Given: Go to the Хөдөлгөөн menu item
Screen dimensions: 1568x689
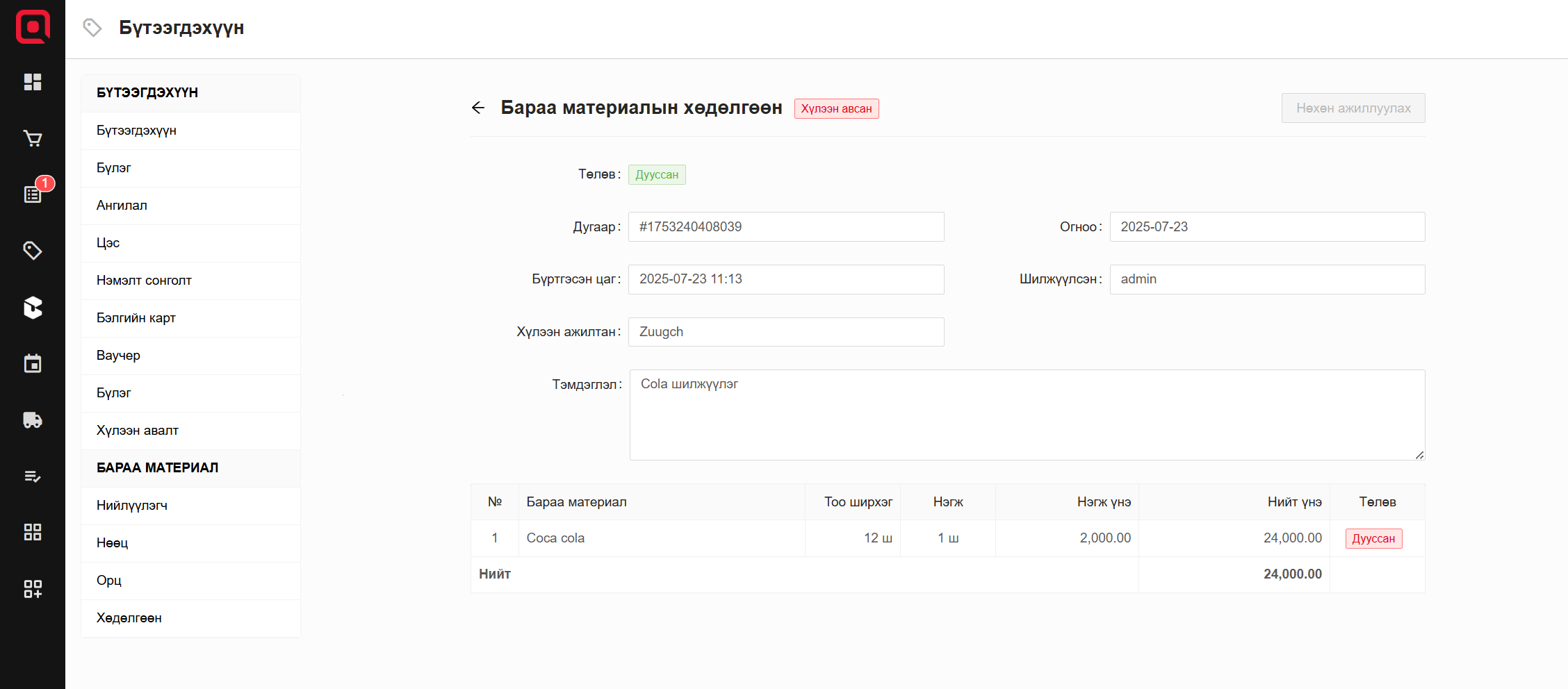Looking at the screenshot, I should tap(129, 618).
